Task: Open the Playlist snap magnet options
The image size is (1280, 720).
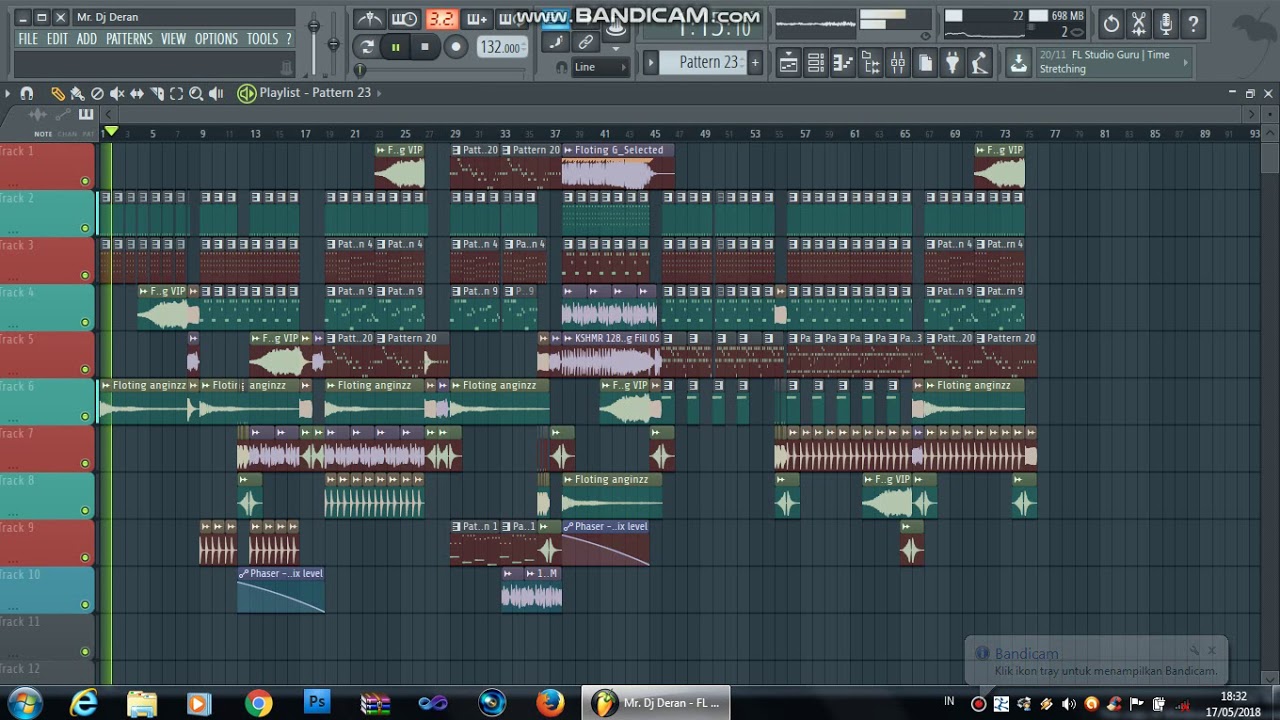Action: (x=27, y=93)
